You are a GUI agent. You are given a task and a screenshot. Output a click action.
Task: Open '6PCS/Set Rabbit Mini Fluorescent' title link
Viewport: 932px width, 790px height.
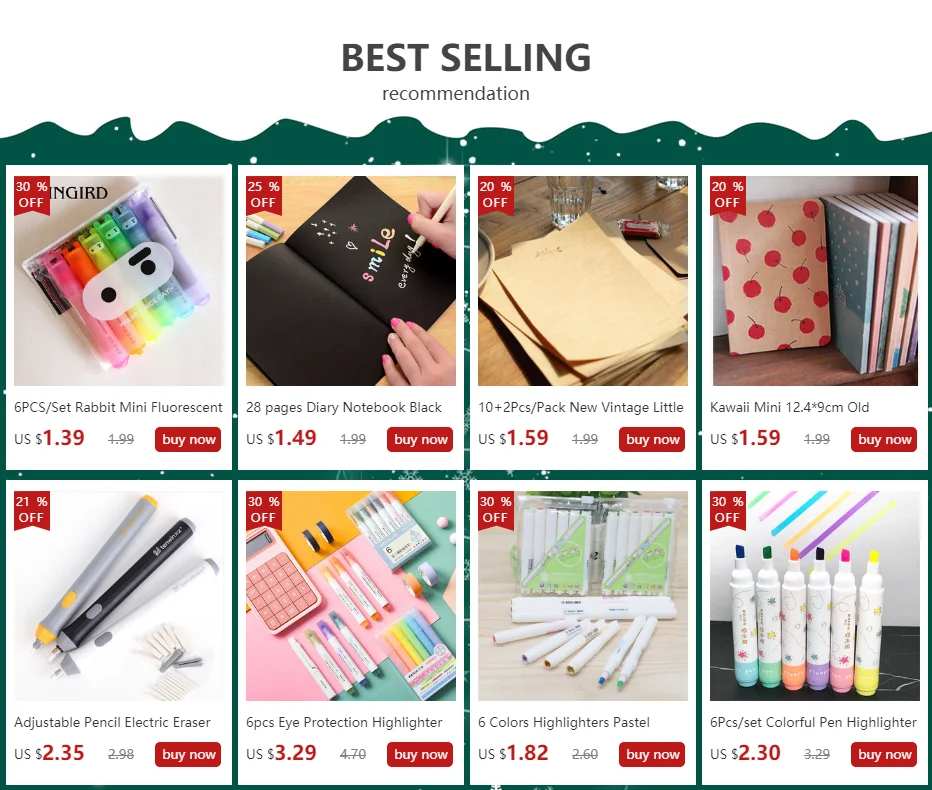click(118, 407)
